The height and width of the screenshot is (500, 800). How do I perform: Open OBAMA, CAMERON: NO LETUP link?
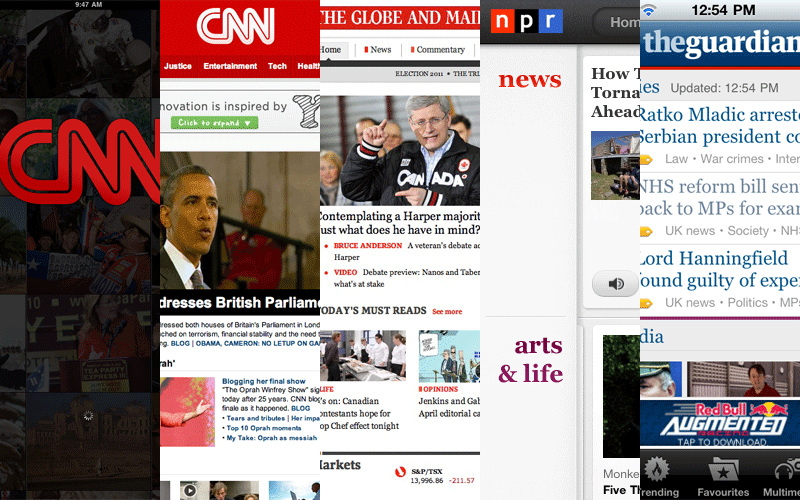click(x=258, y=343)
